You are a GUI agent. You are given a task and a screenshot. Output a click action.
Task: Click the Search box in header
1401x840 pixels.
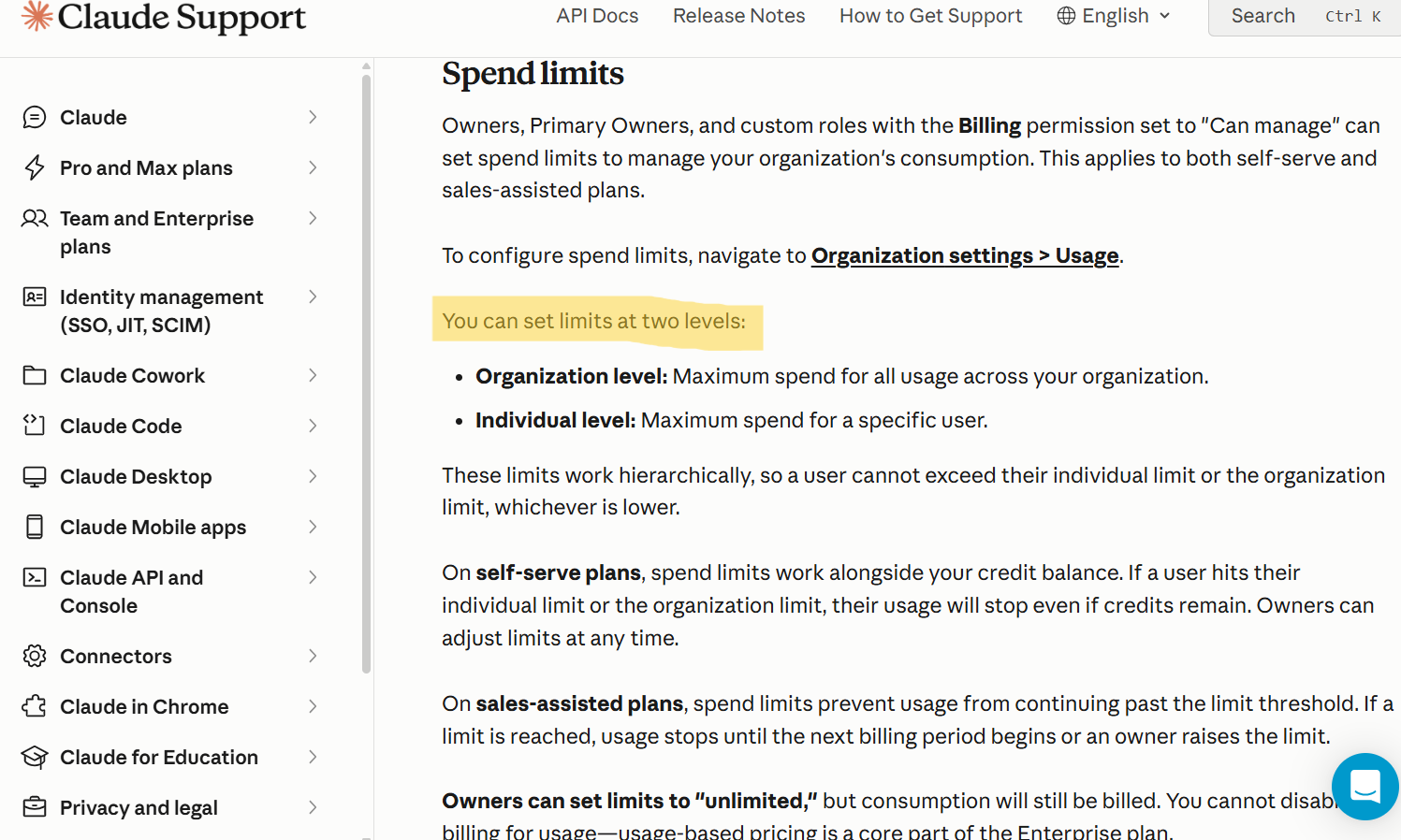pos(1305,16)
